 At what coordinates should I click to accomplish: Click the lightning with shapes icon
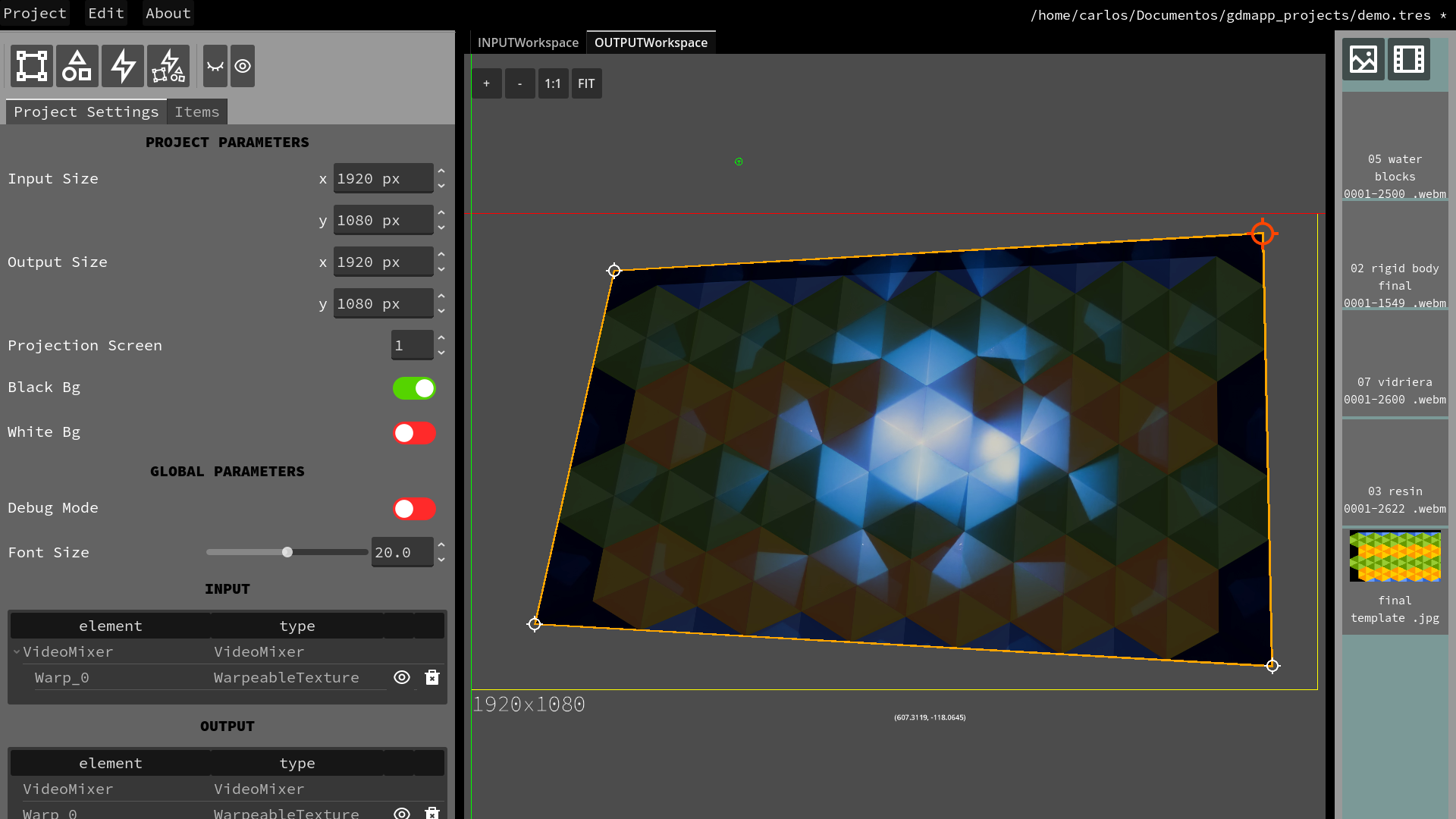coord(168,66)
